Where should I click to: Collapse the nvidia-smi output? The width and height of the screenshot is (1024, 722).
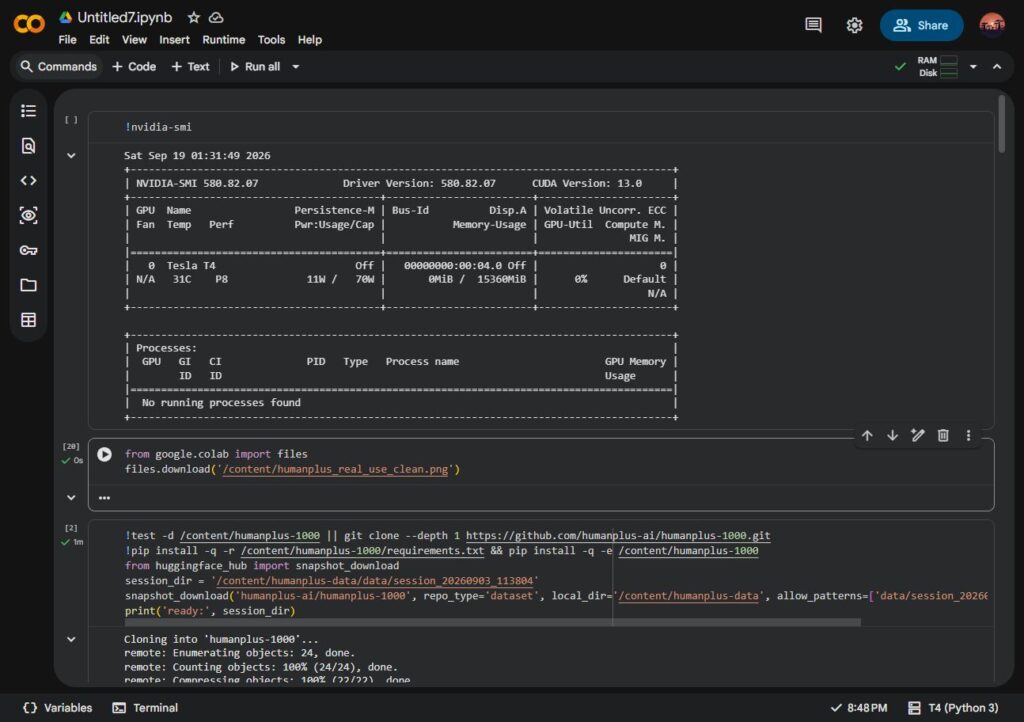tap(71, 155)
